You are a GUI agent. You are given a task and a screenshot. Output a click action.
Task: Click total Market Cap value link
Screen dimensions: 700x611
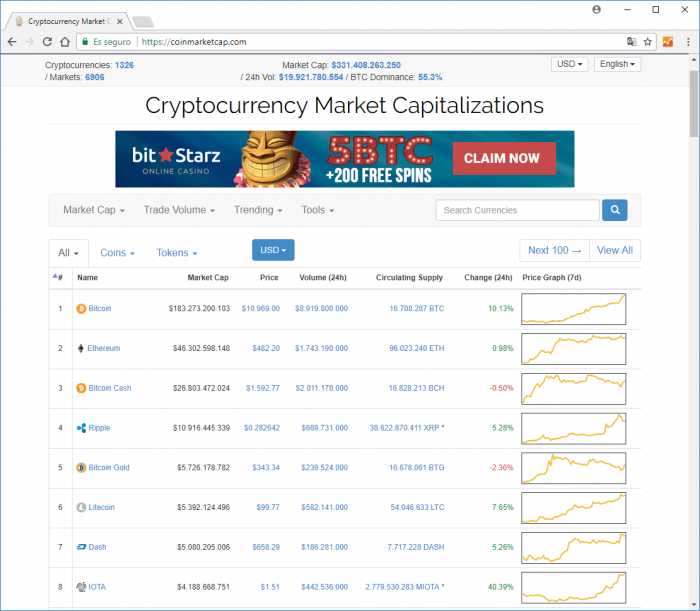[x=366, y=65]
